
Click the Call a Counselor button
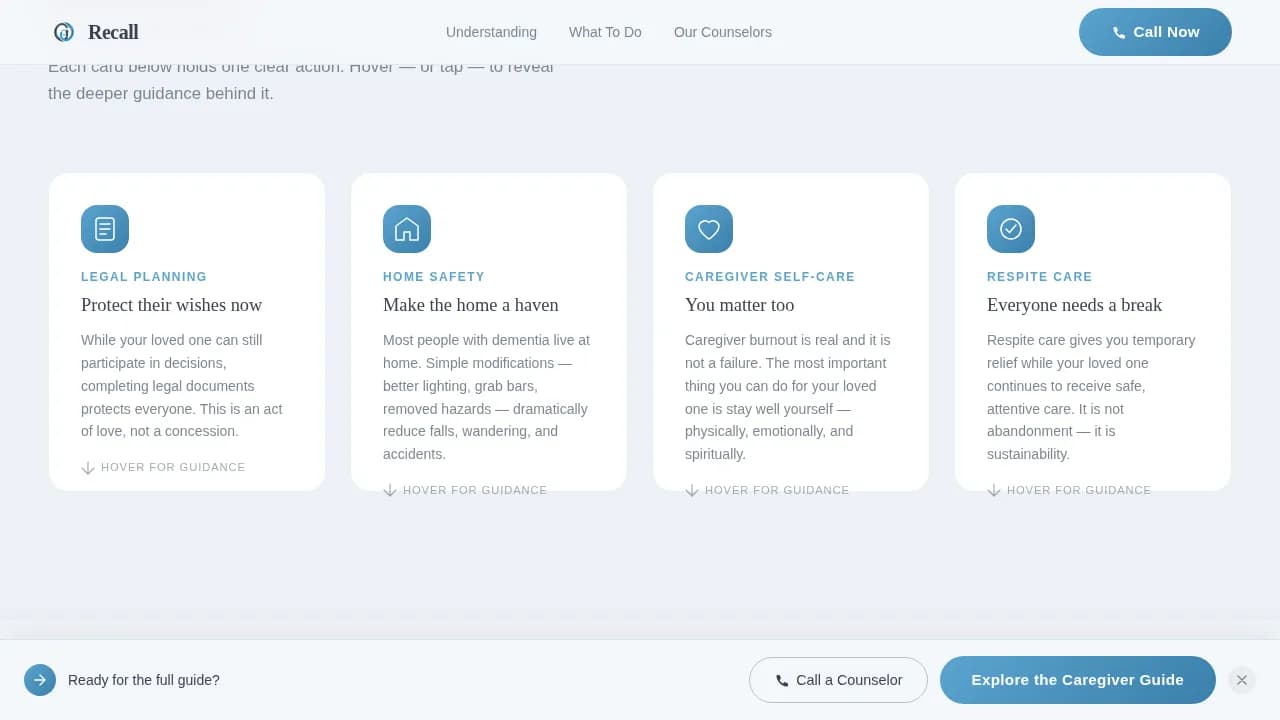838,680
